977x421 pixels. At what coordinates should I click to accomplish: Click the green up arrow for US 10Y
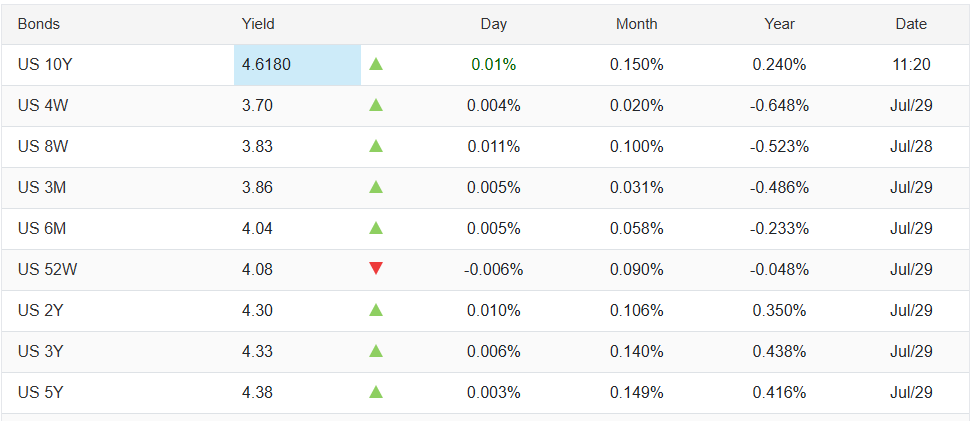click(x=376, y=64)
